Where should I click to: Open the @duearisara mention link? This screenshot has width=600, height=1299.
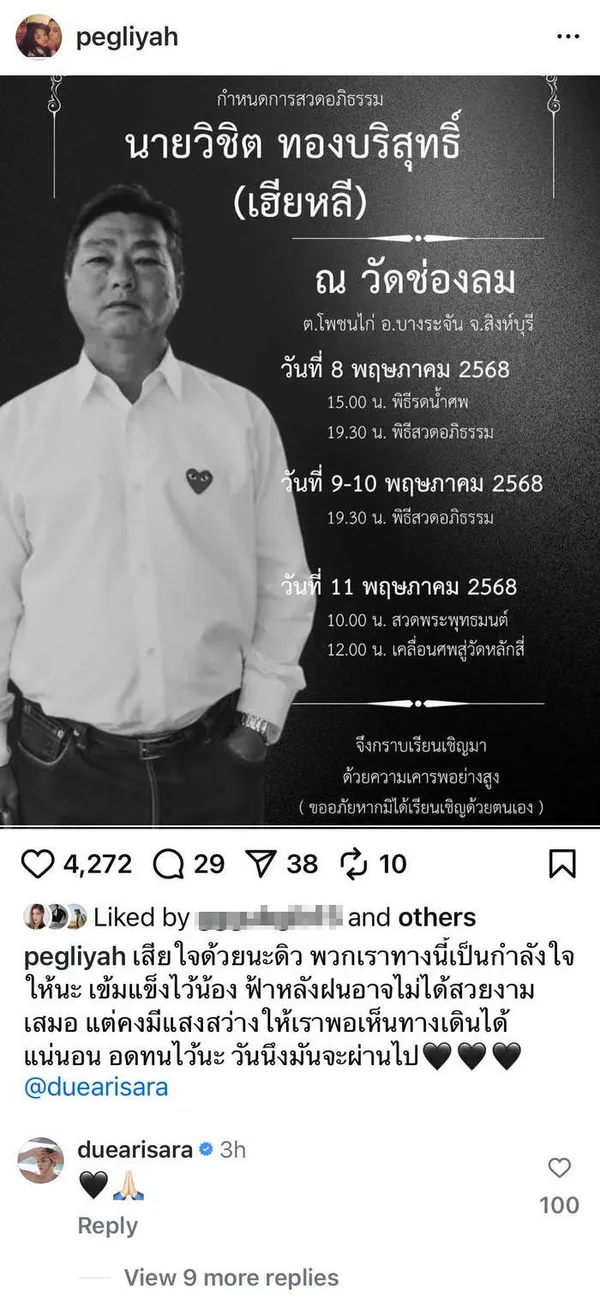click(x=95, y=1087)
